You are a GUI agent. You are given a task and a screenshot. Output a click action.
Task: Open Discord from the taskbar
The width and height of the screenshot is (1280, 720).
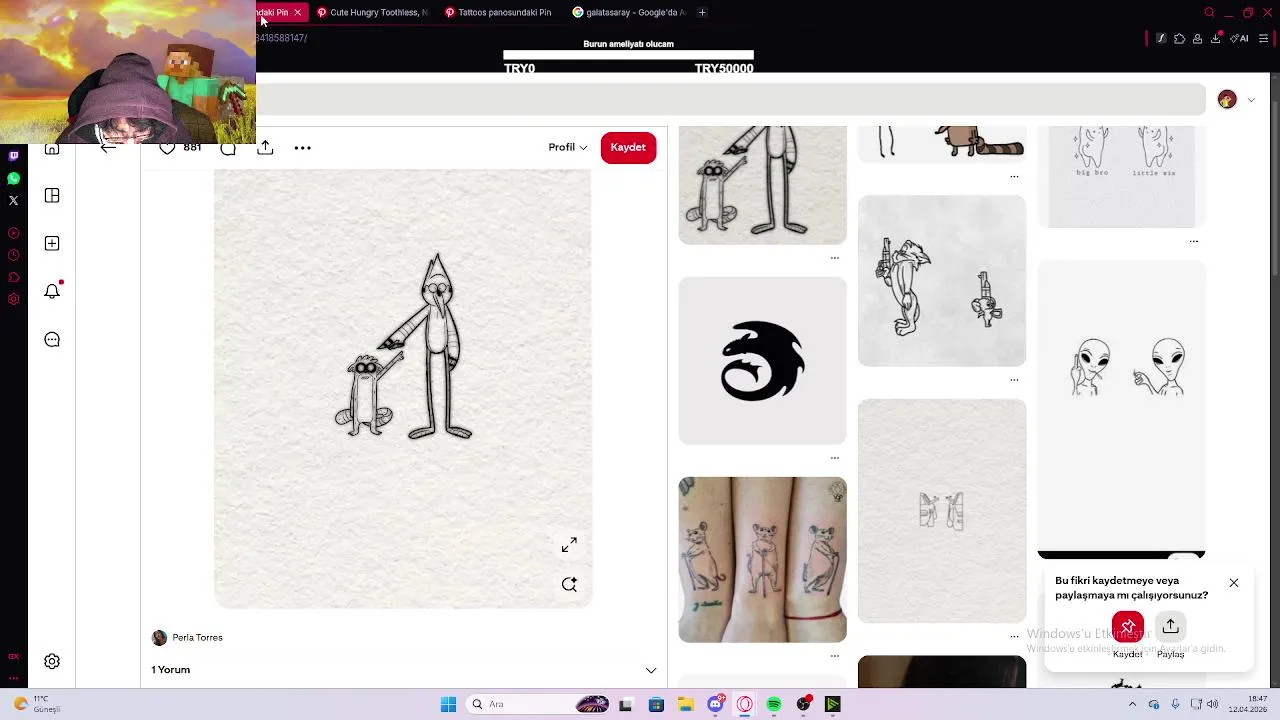click(x=715, y=704)
